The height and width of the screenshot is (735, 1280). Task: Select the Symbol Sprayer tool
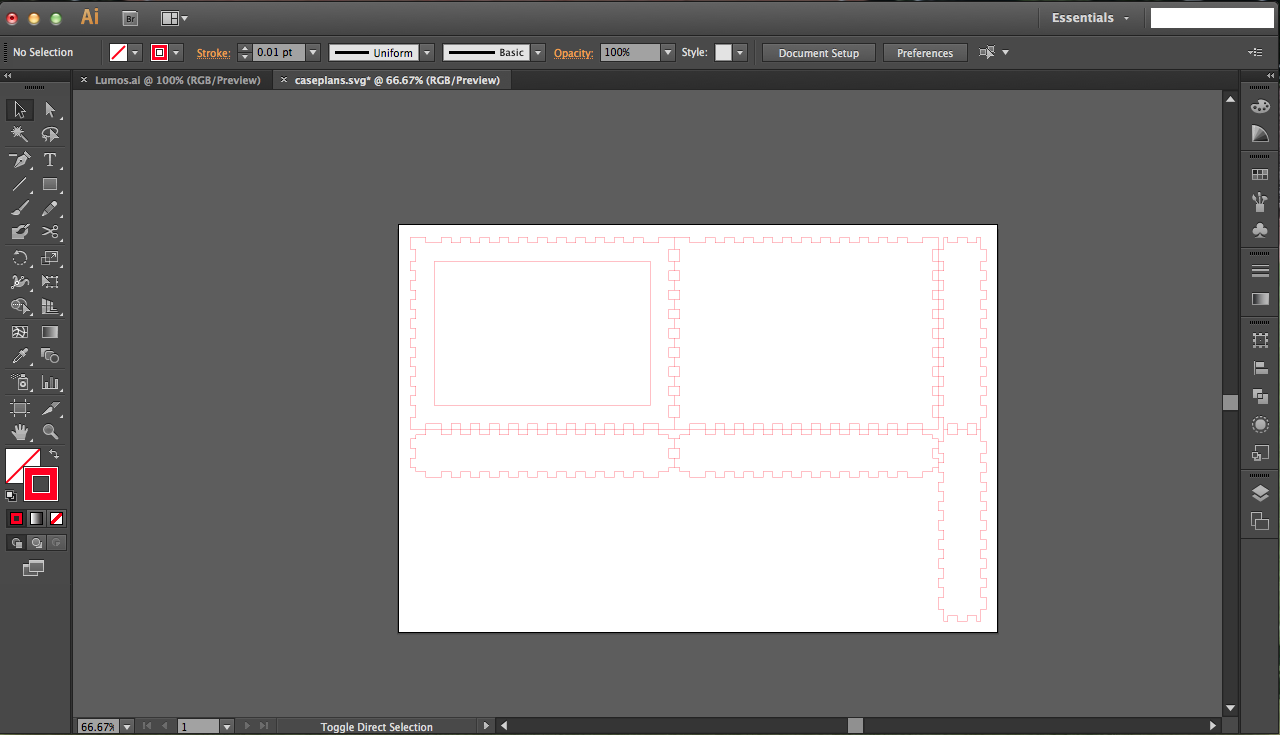20,382
